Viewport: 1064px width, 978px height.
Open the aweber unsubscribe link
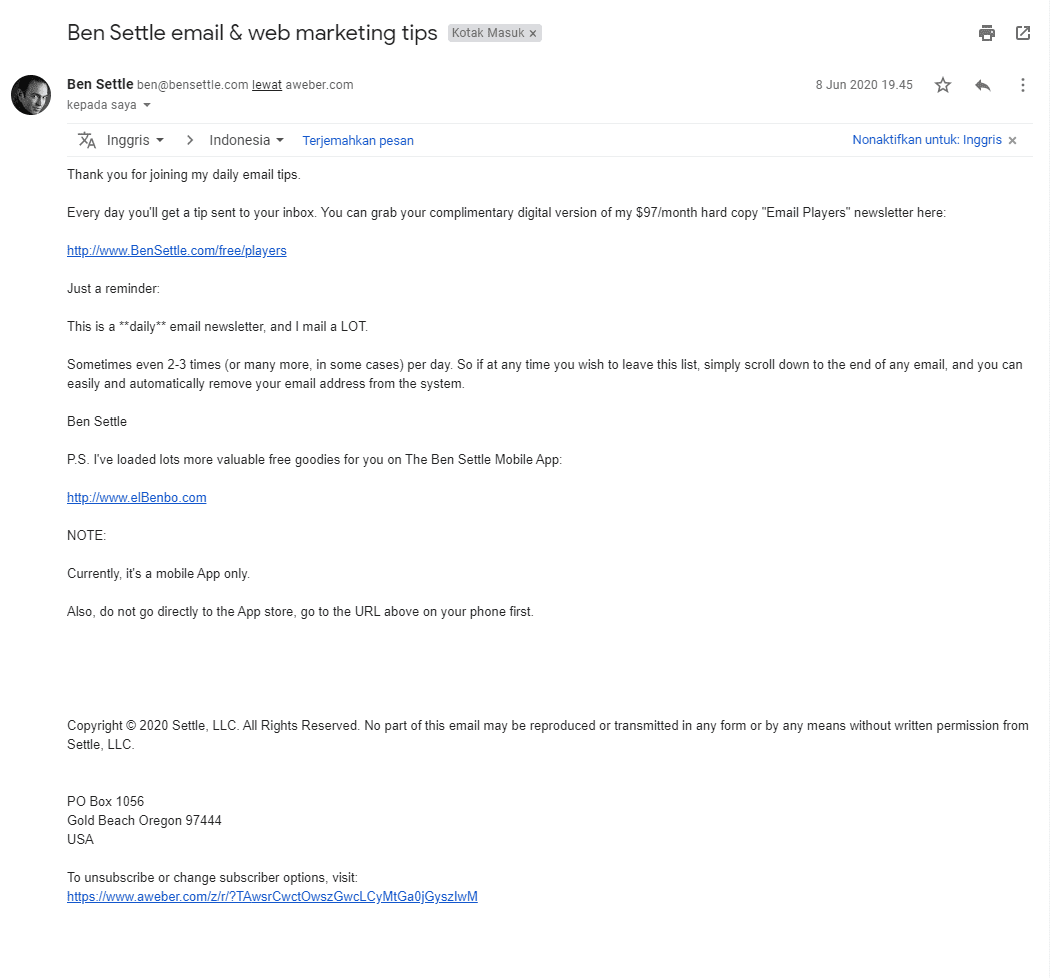[272, 896]
